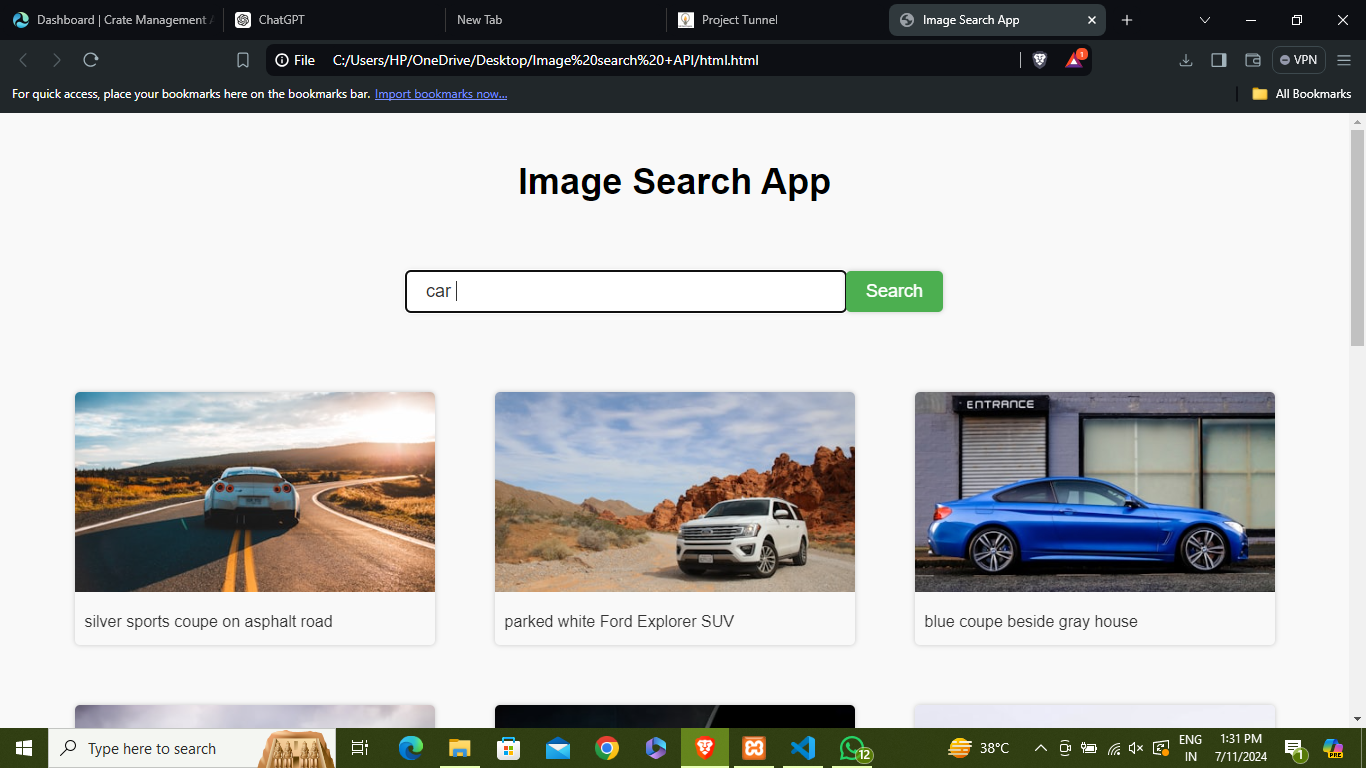Switch to the Project Tunnel tab
This screenshot has height=768, width=1366.
tap(777, 20)
